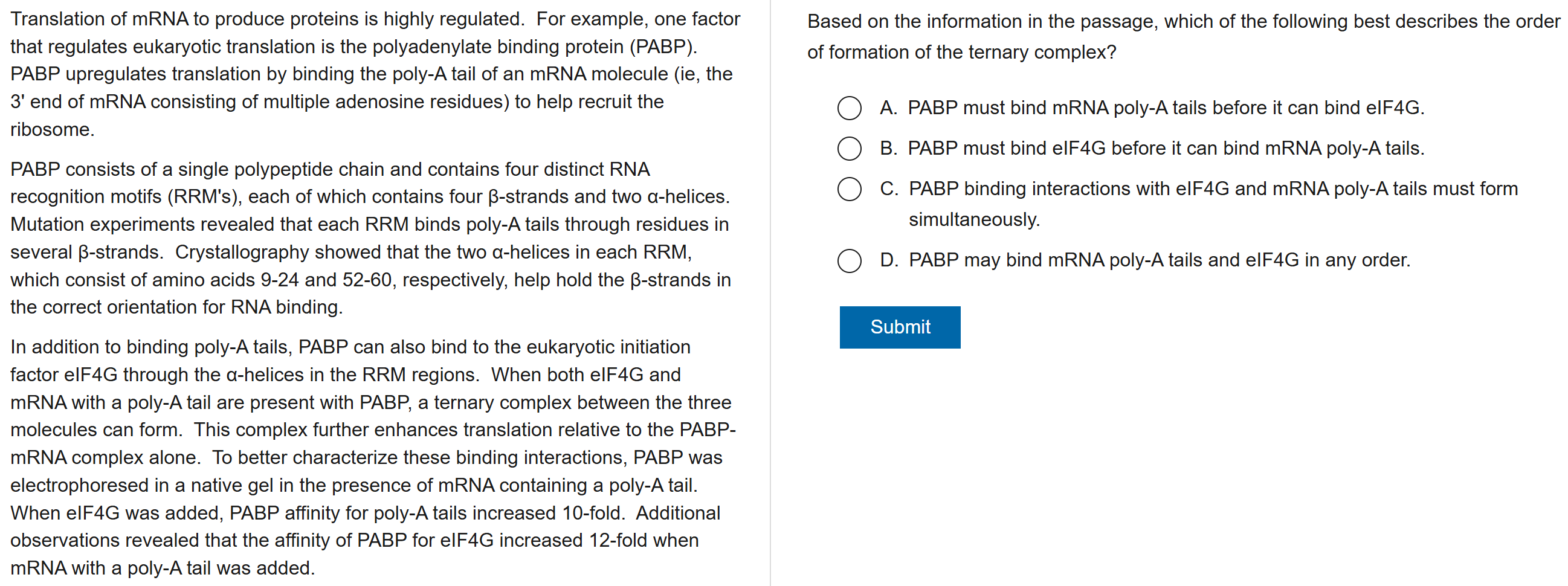Screen dimensions: 1568x586
Task: Select radio button for answer B
Action: point(849,149)
